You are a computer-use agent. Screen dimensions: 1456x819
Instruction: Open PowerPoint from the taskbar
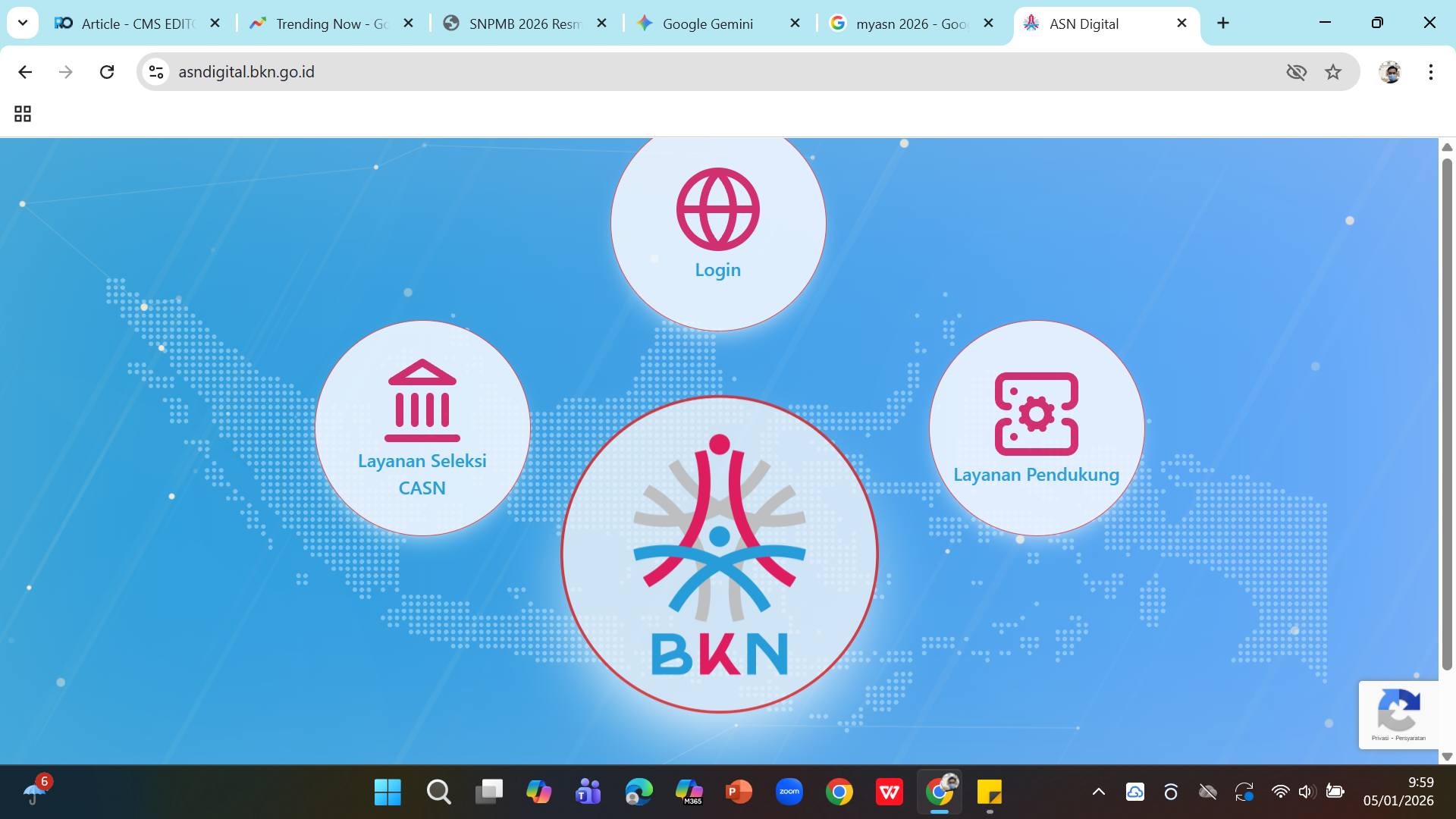739,792
